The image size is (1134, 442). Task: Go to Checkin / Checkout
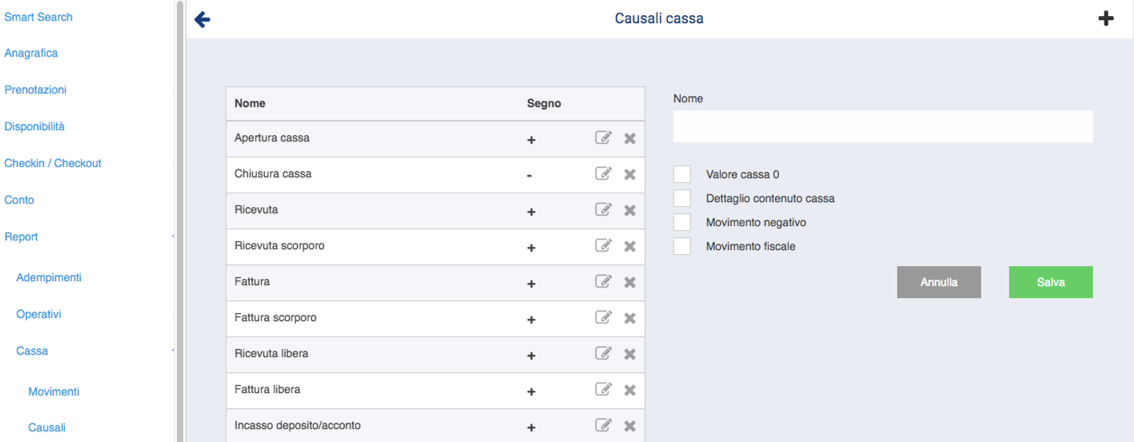[x=52, y=163]
